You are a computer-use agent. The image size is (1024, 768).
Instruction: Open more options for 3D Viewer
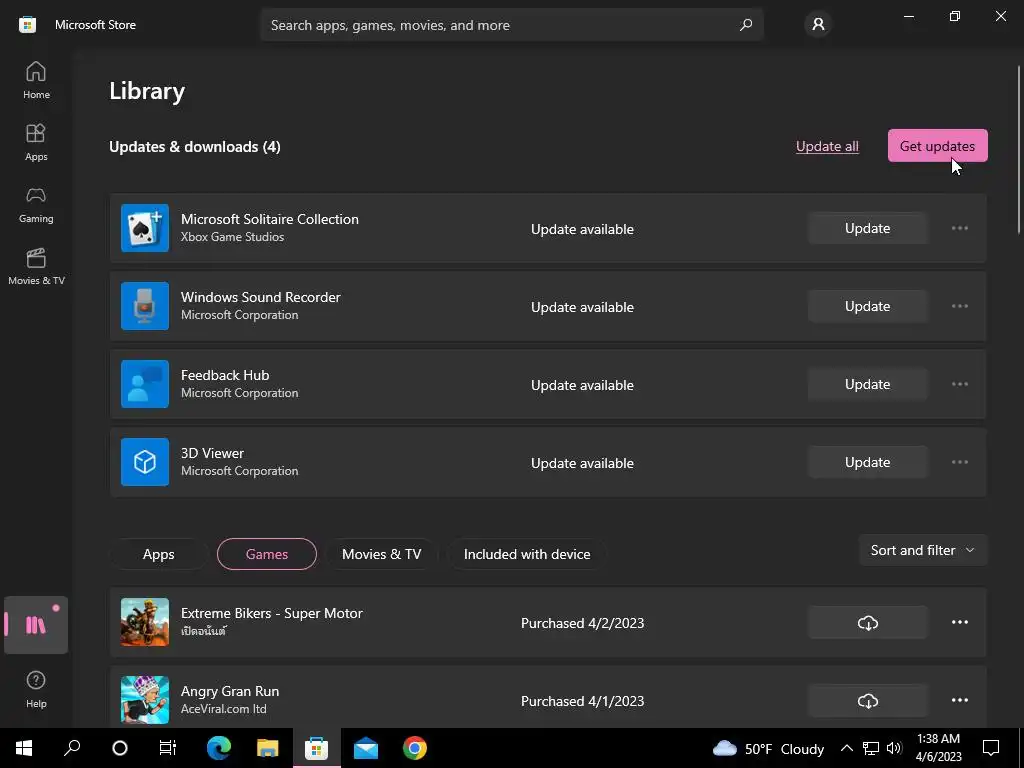pyautogui.click(x=959, y=462)
